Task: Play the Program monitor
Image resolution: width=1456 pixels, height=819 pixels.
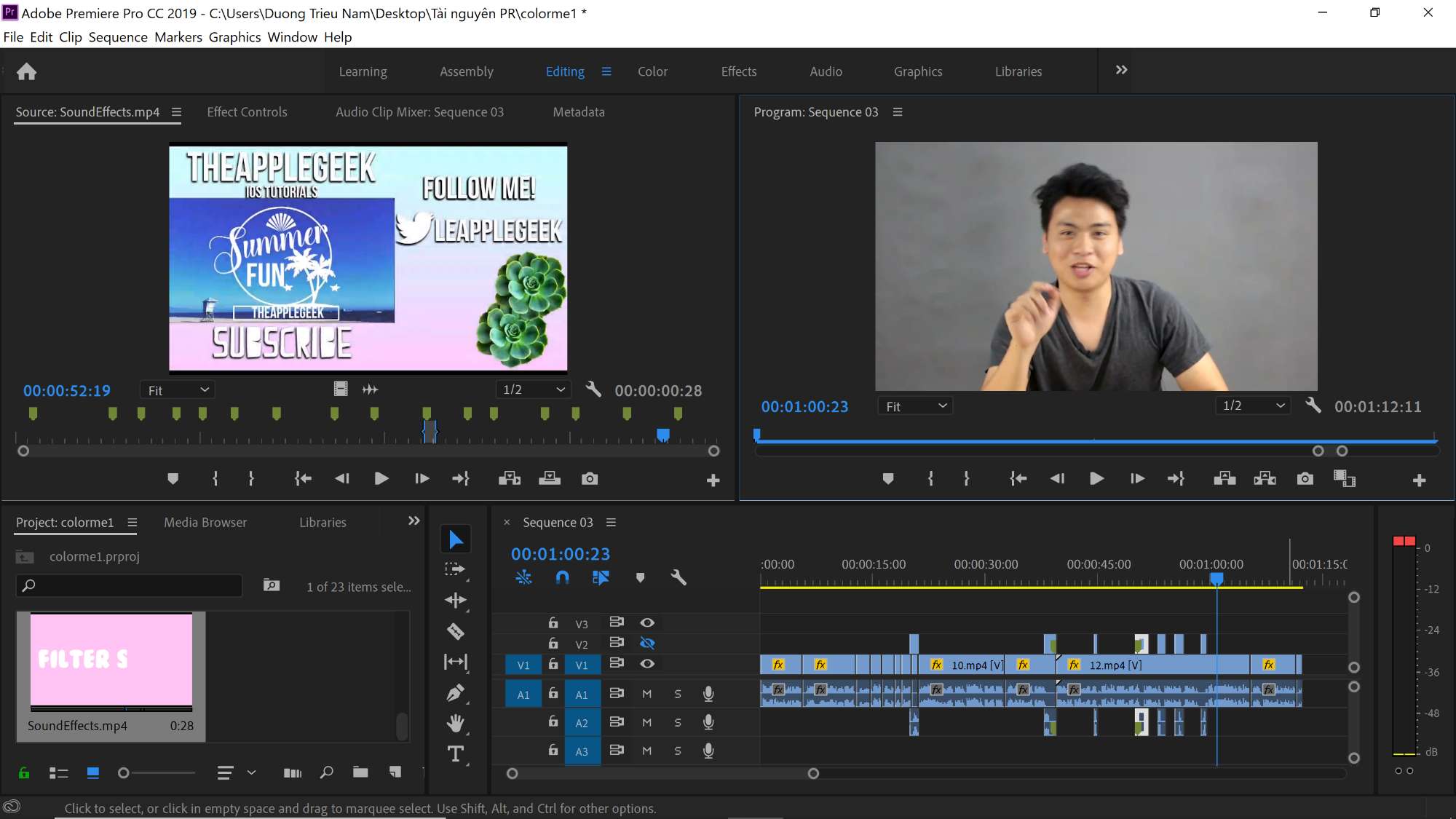Action: point(1096,478)
